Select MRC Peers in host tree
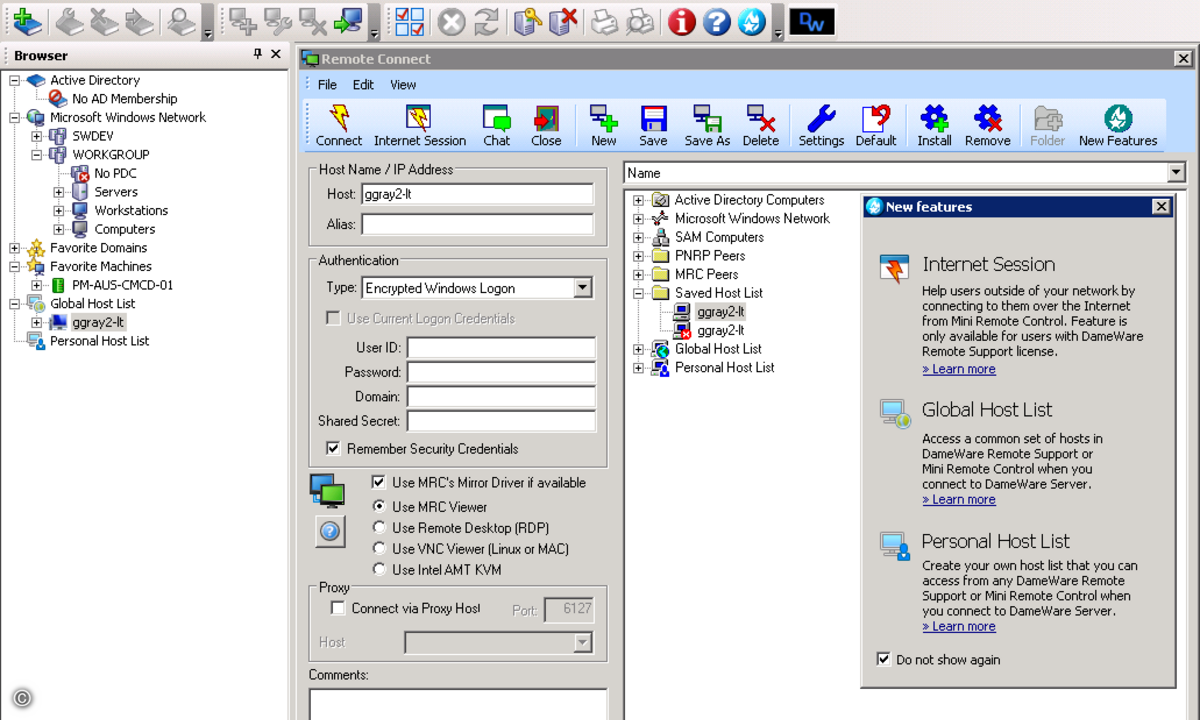This screenshot has width=1200, height=720. point(706,274)
